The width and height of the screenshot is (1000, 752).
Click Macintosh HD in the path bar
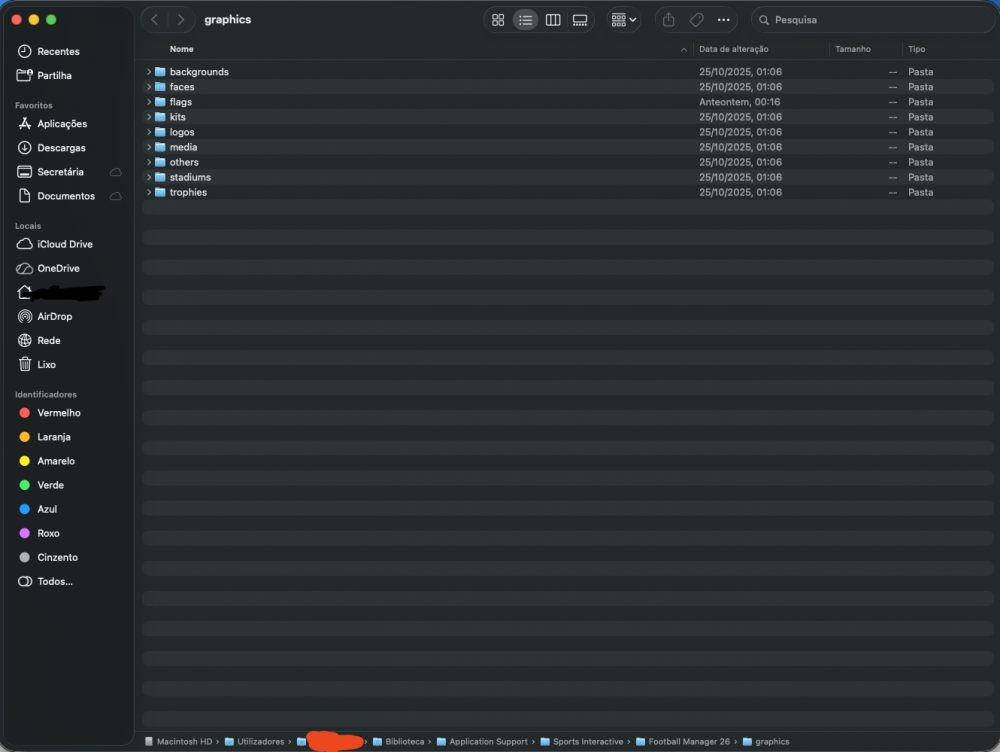coord(179,742)
